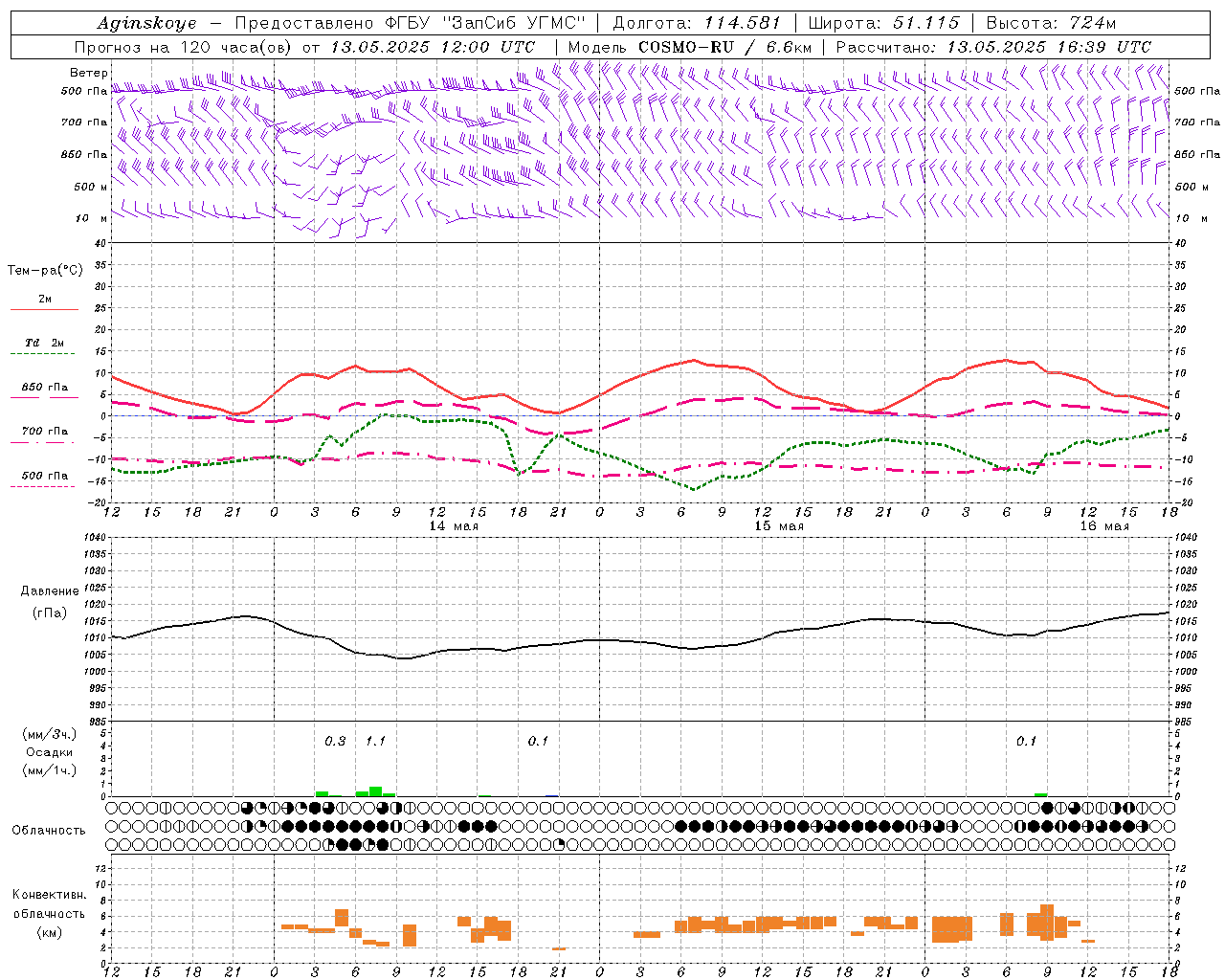Click the (мм/1ч.) precipitation unit label
1225x980 pixels.
click(51, 770)
